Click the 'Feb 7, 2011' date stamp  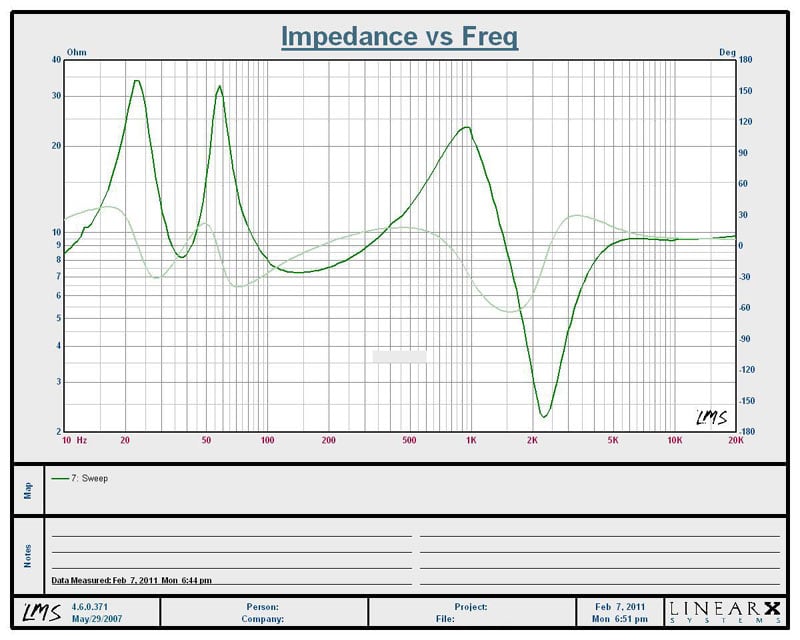coord(621,606)
